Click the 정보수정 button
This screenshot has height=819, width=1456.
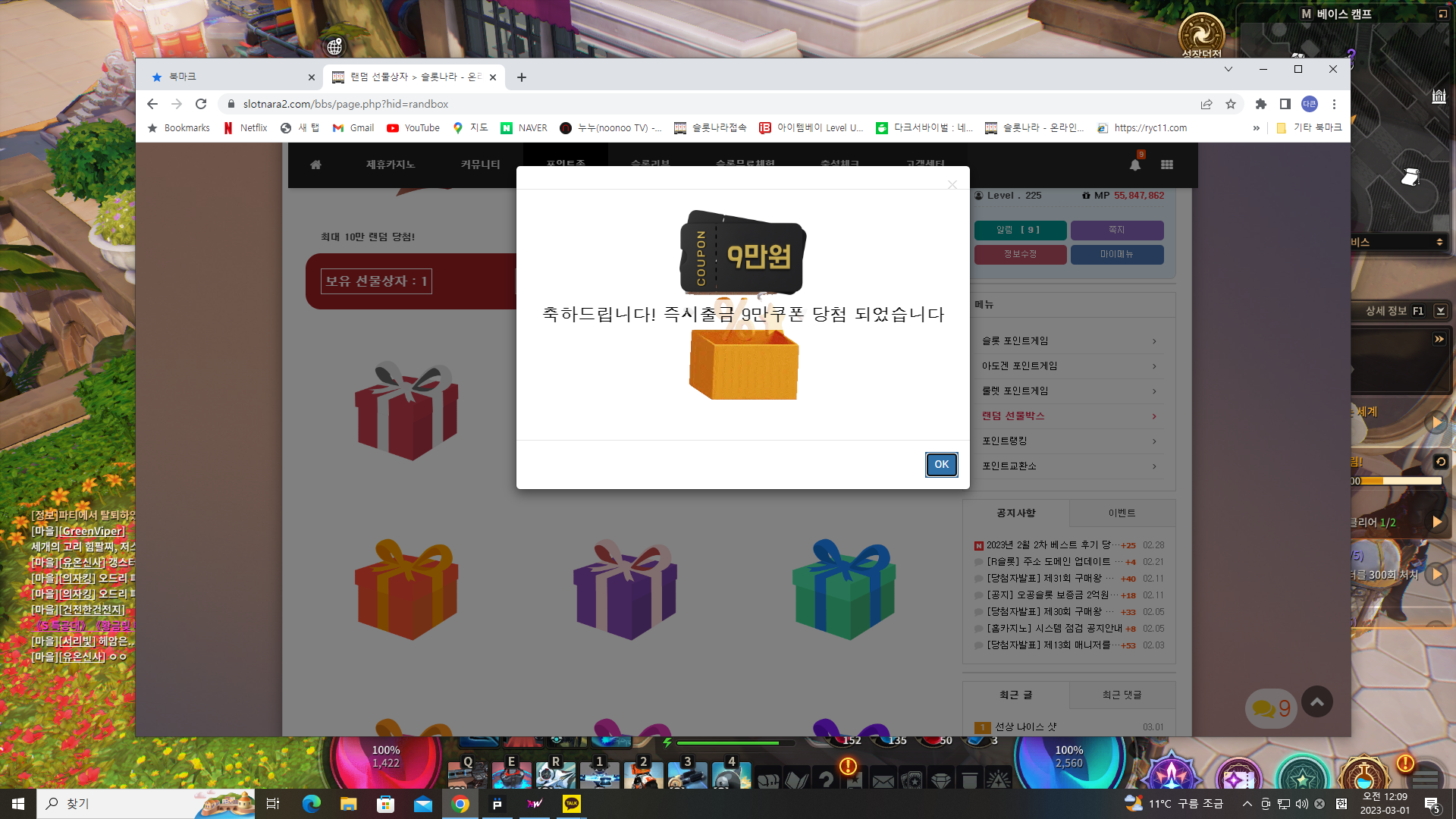(1020, 254)
